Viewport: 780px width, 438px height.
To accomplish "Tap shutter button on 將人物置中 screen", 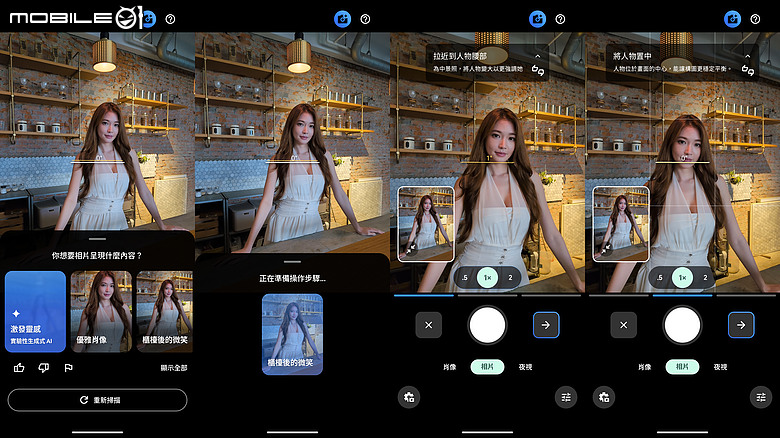I will tap(682, 325).
